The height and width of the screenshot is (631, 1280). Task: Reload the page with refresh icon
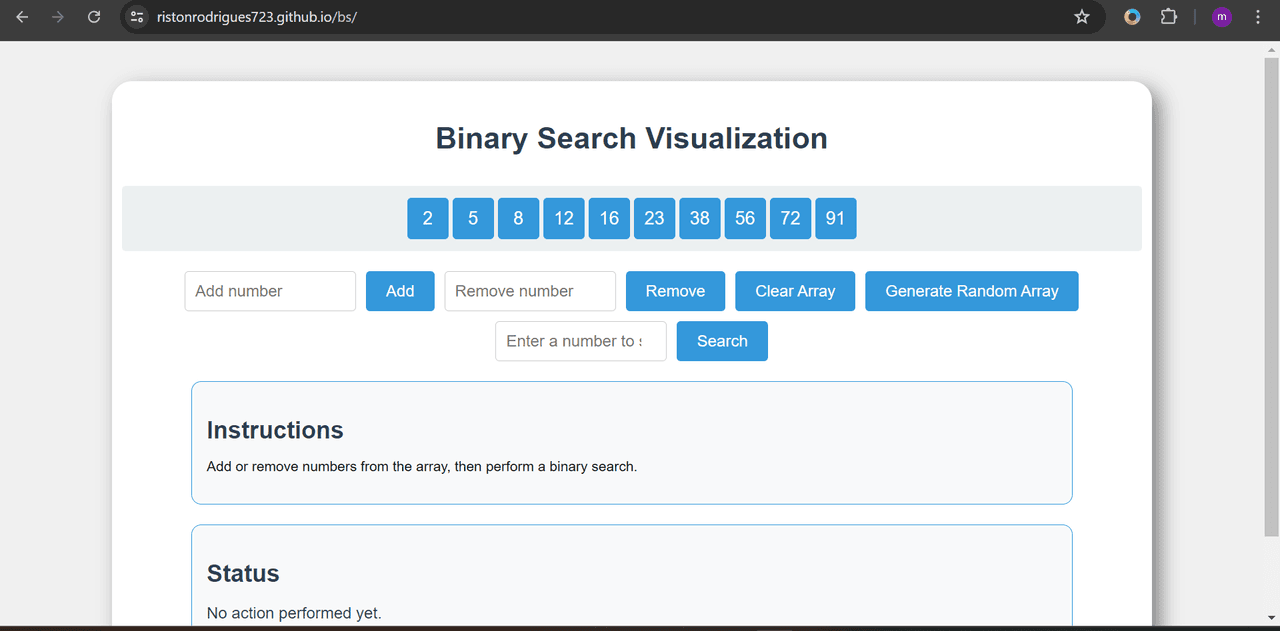pyautogui.click(x=94, y=17)
